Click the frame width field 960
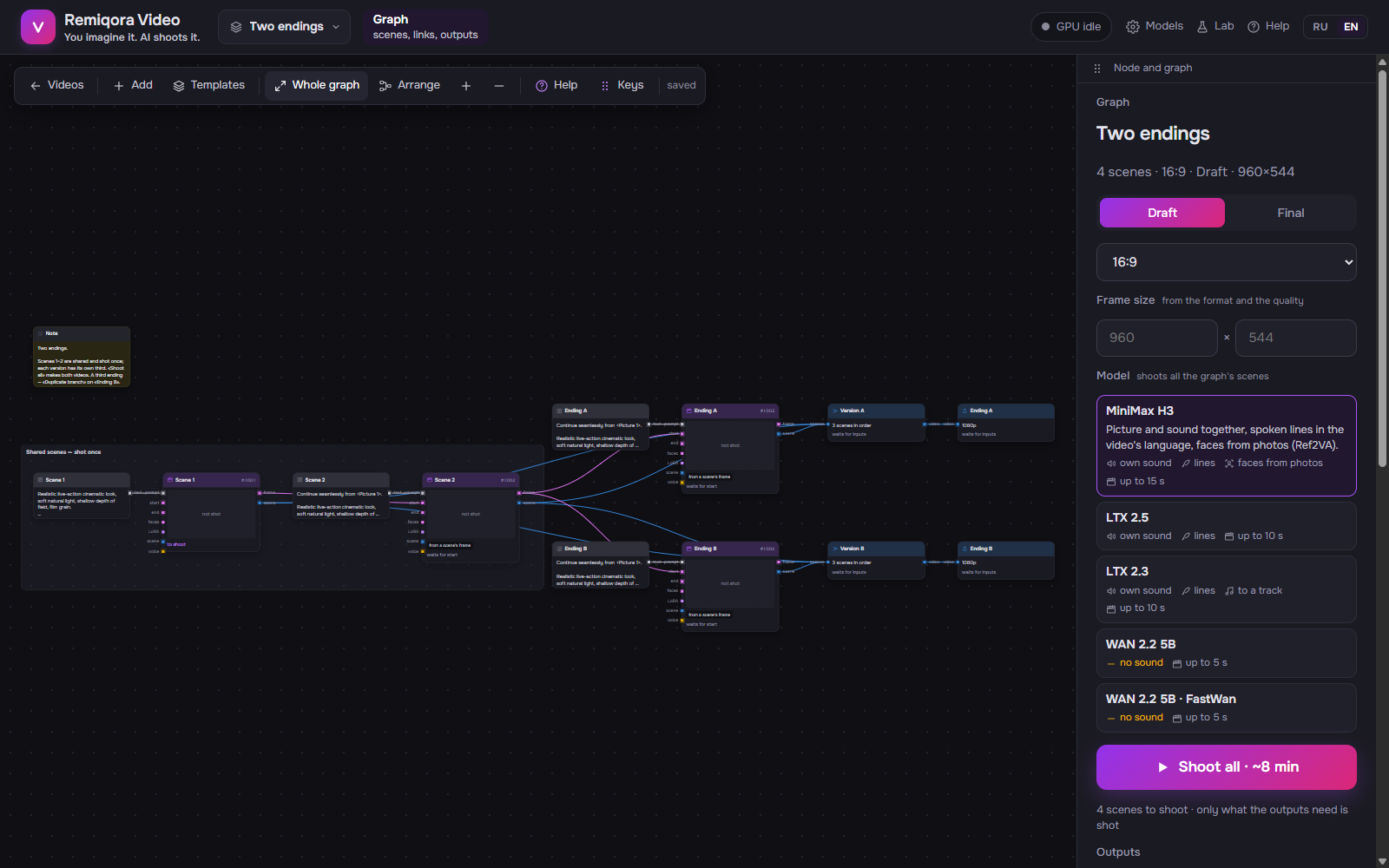The width and height of the screenshot is (1389, 868). 1157,338
